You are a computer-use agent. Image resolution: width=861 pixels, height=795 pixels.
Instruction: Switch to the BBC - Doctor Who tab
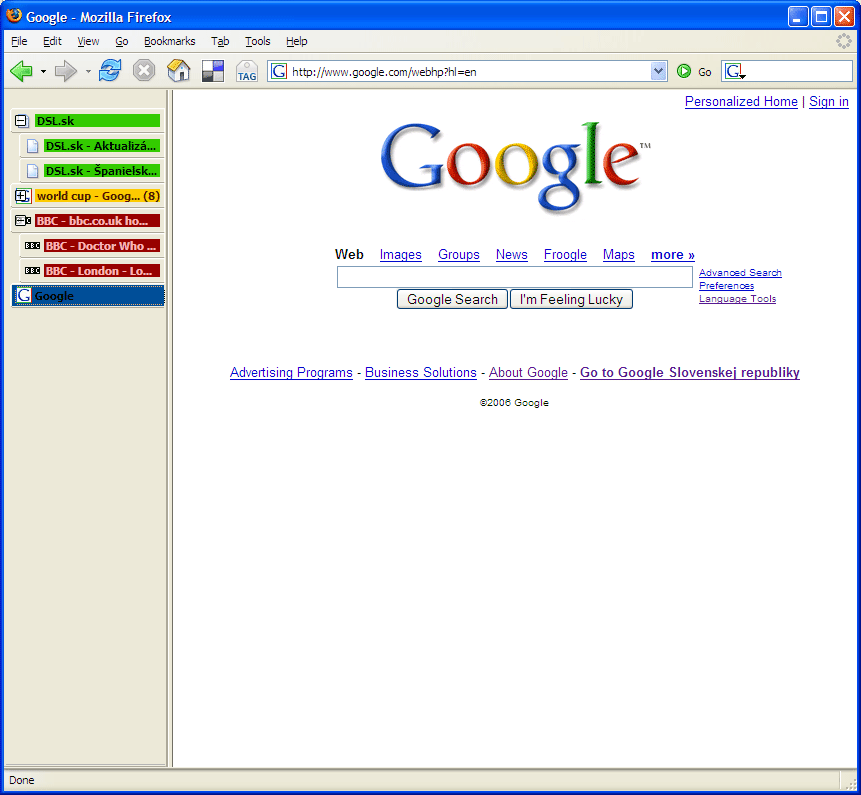[x=92, y=246]
